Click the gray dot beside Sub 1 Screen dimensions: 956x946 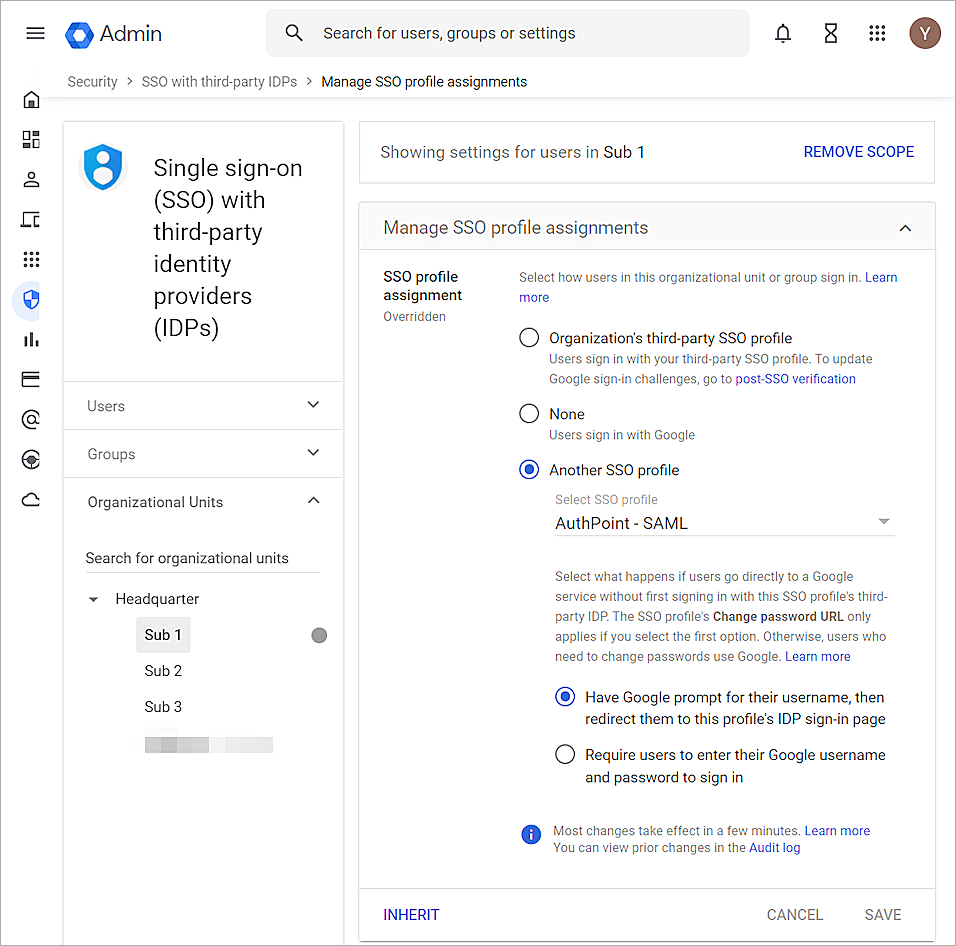pos(319,635)
